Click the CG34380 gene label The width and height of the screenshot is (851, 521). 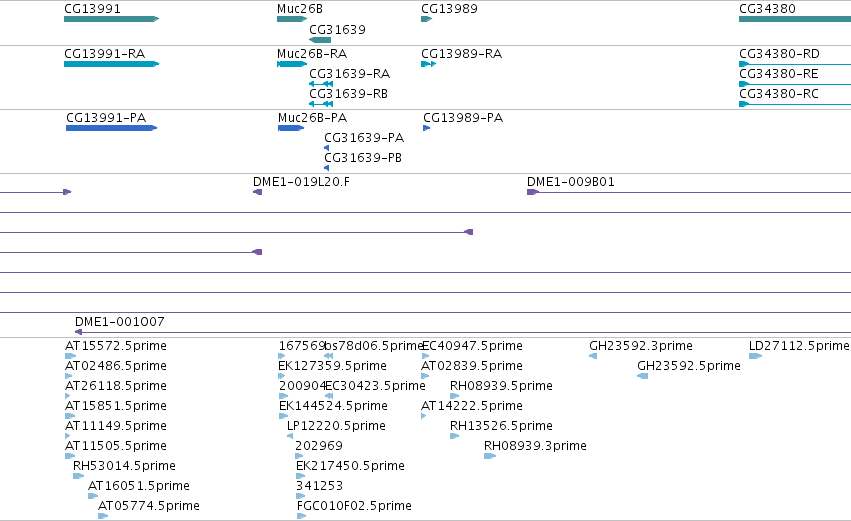coord(767,9)
